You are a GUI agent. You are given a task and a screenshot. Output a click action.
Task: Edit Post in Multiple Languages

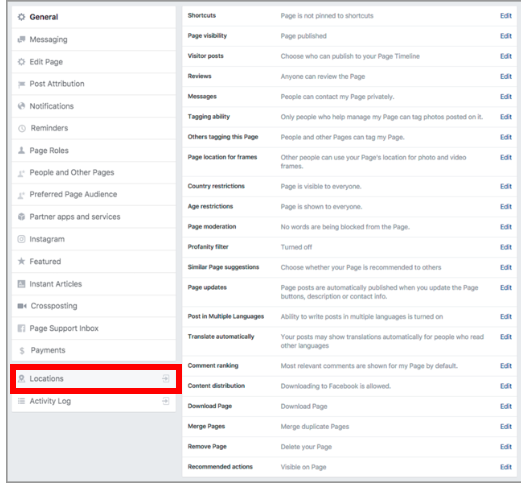coord(506,317)
